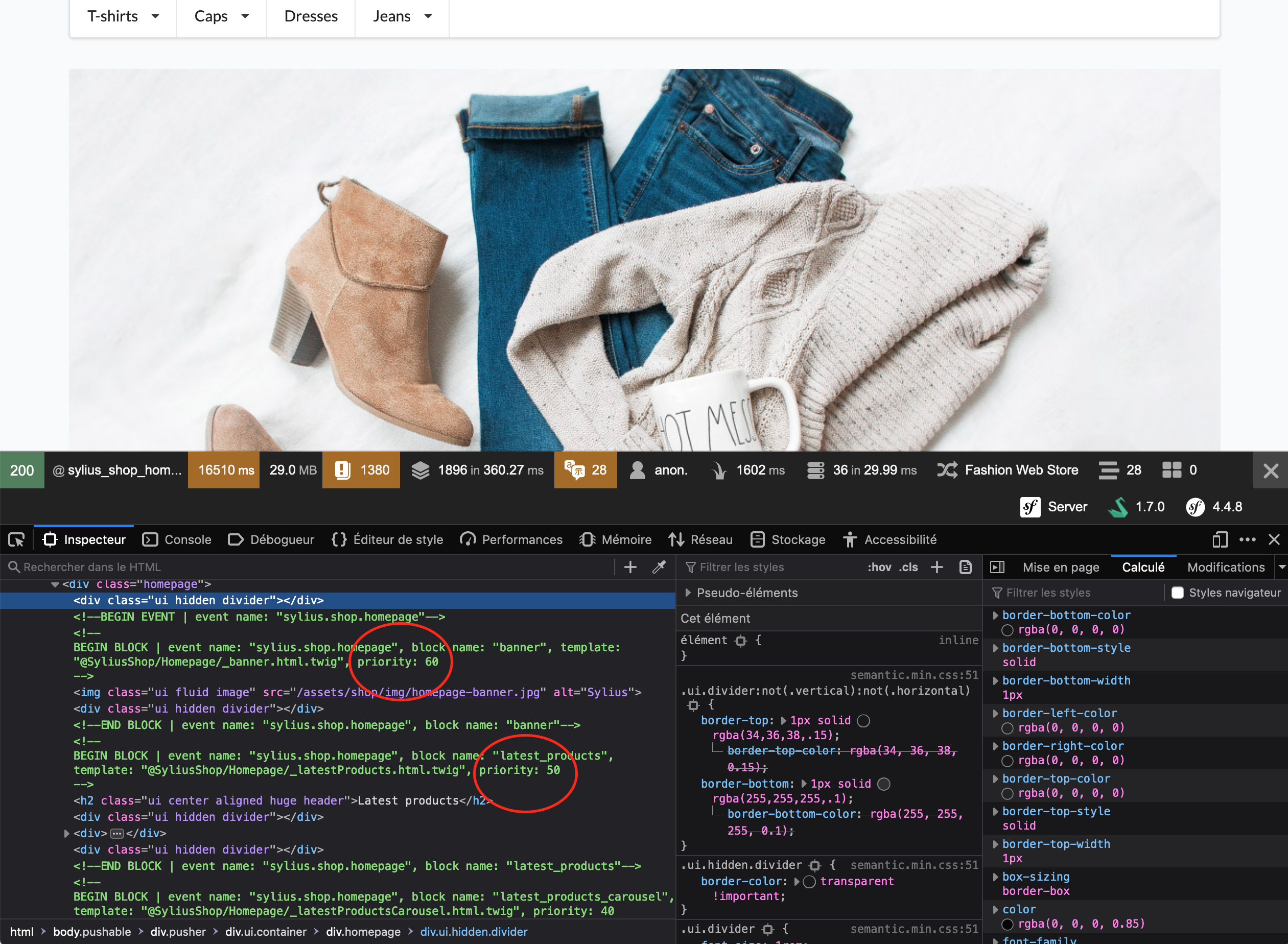This screenshot has height=944, width=1288.
Task: Switch to the Console tab
Action: [x=177, y=539]
